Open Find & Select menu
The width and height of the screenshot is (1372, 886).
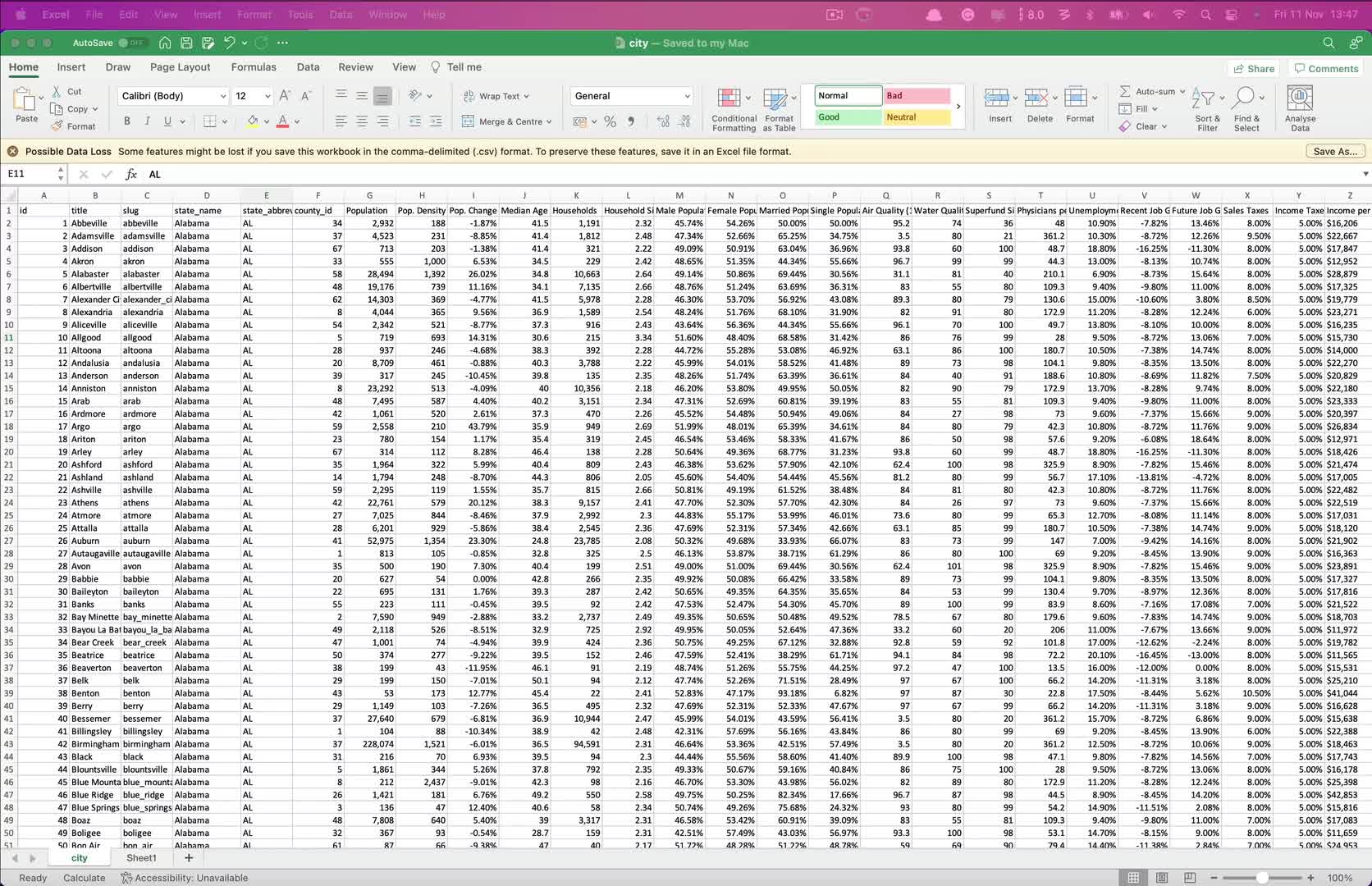point(1246,109)
